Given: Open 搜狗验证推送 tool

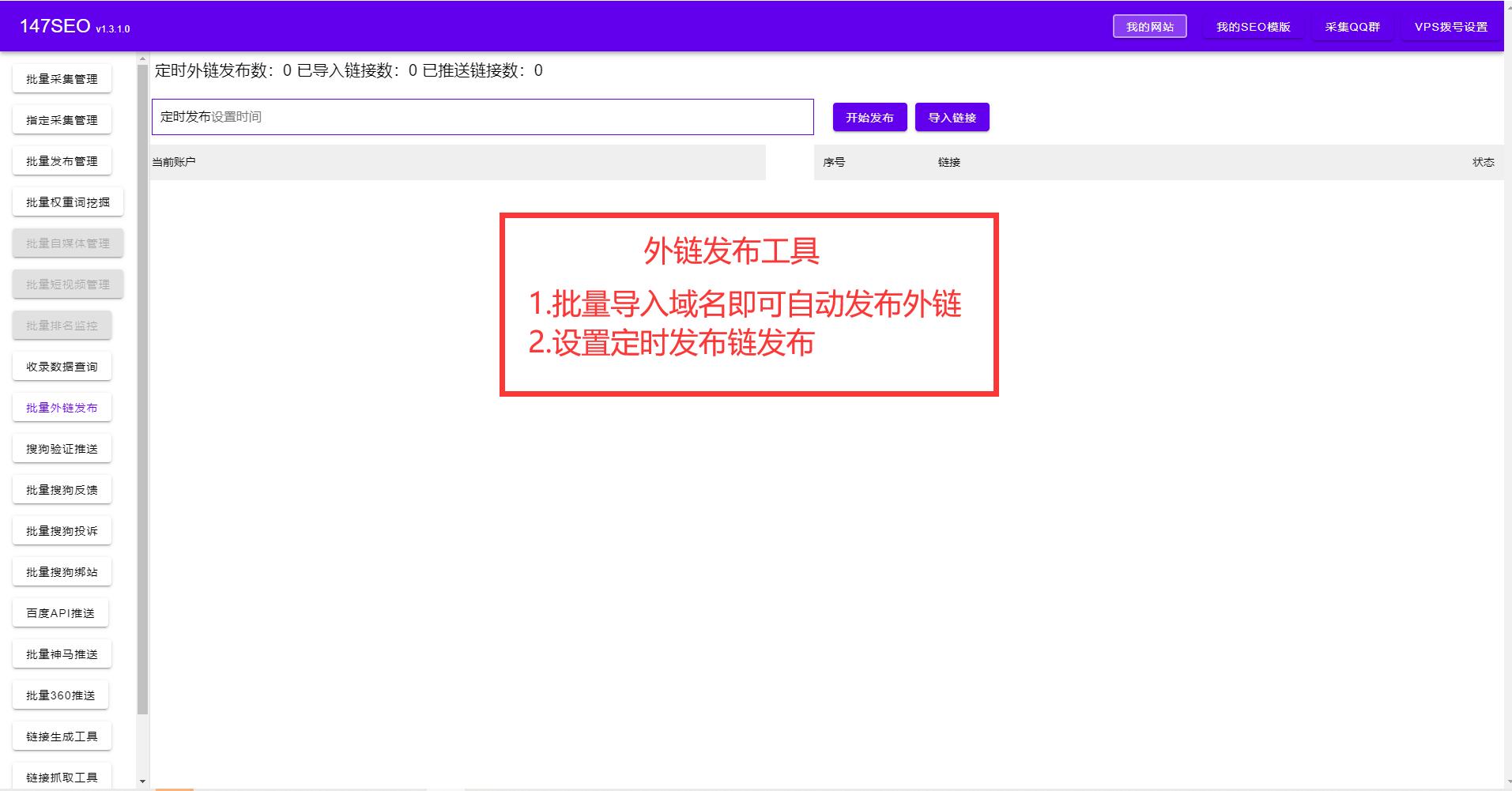Looking at the screenshot, I should click(62, 448).
